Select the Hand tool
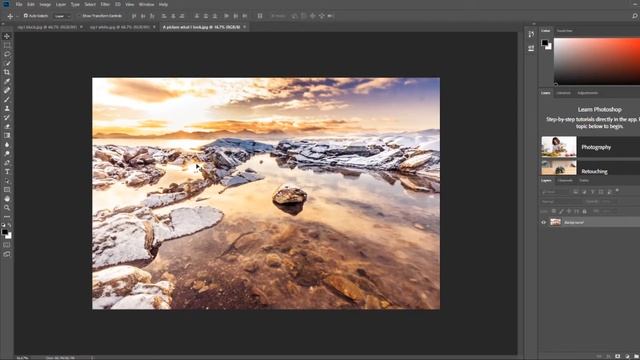The width and height of the screenshot is (640, 360). [7, 198]
